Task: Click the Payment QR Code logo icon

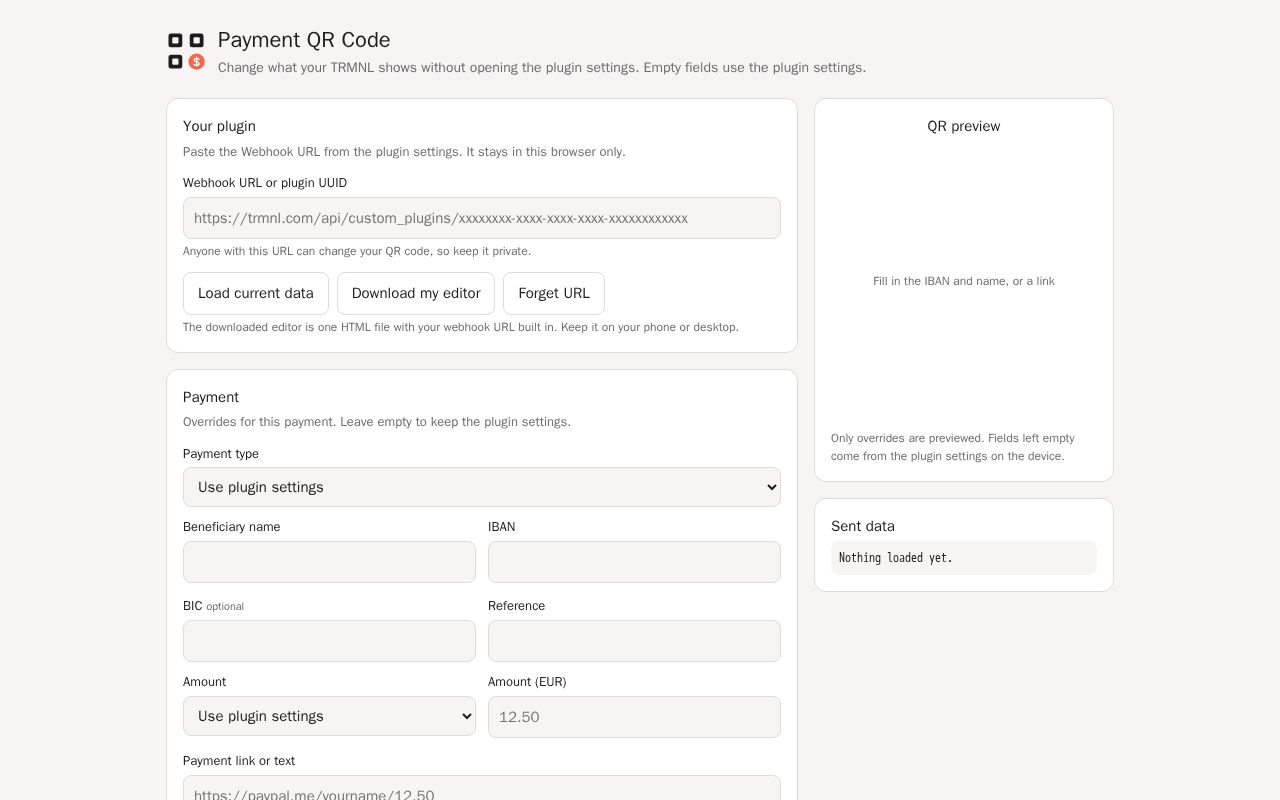Action: [x=186, y=51]
